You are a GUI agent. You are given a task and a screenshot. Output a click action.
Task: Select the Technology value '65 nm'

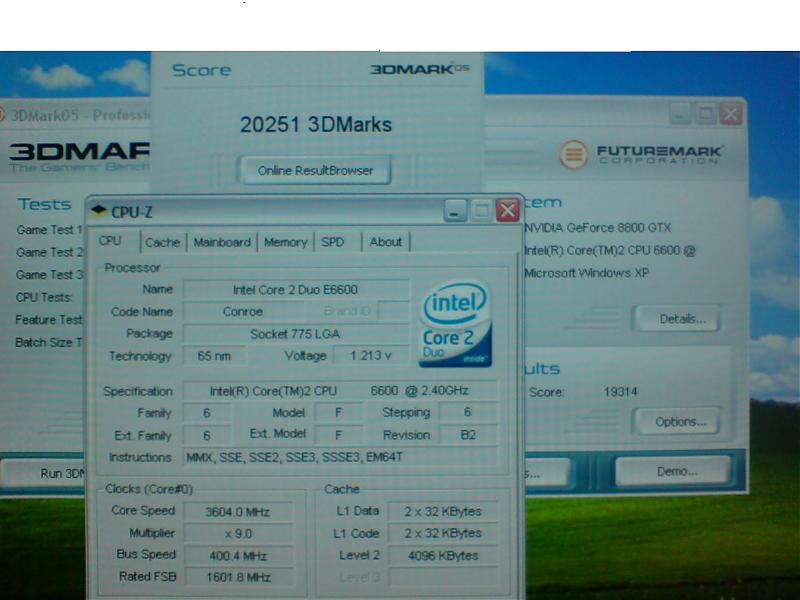(x=214, y=356)
